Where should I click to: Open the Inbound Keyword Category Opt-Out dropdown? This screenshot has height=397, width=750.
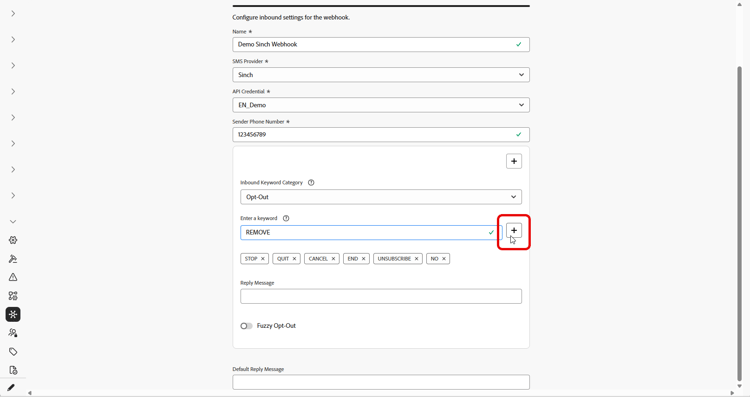click(x=381, y=197)
